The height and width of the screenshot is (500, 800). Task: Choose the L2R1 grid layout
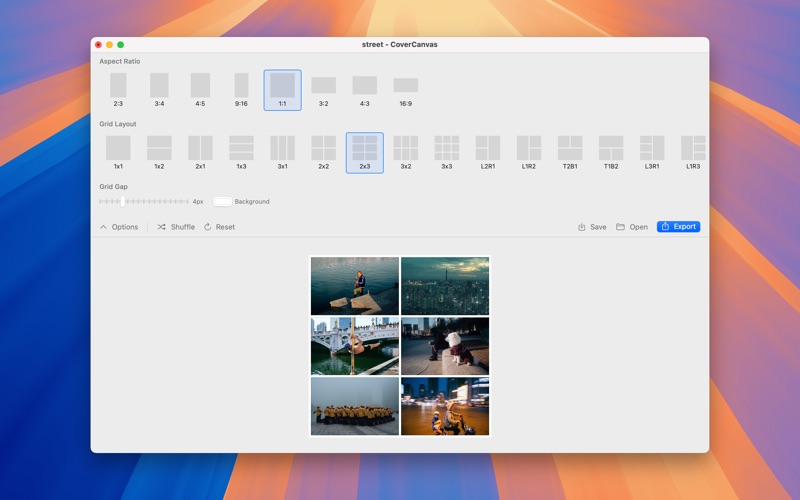488,153
